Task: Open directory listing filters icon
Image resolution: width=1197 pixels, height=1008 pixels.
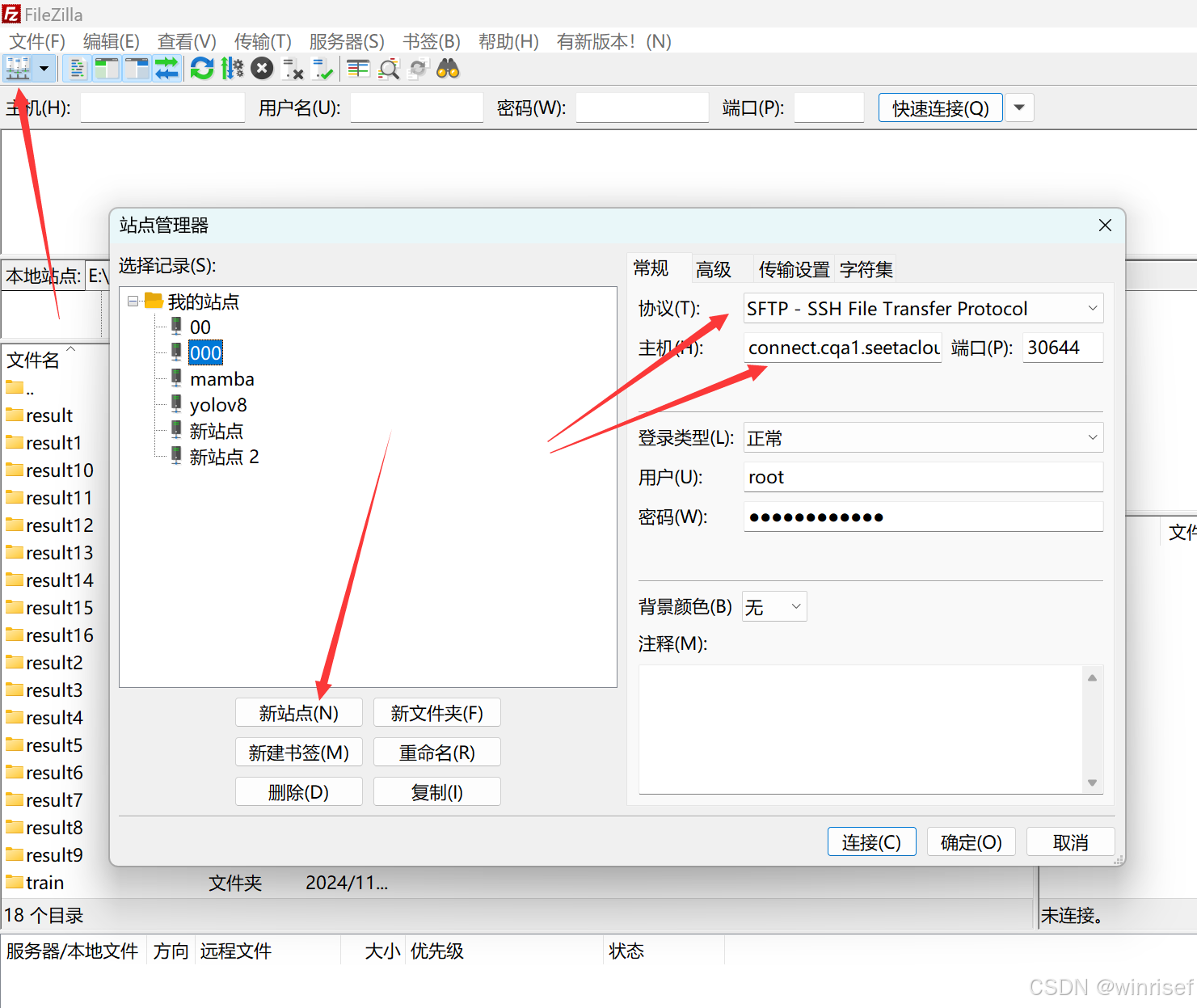Action: [358, 69]
